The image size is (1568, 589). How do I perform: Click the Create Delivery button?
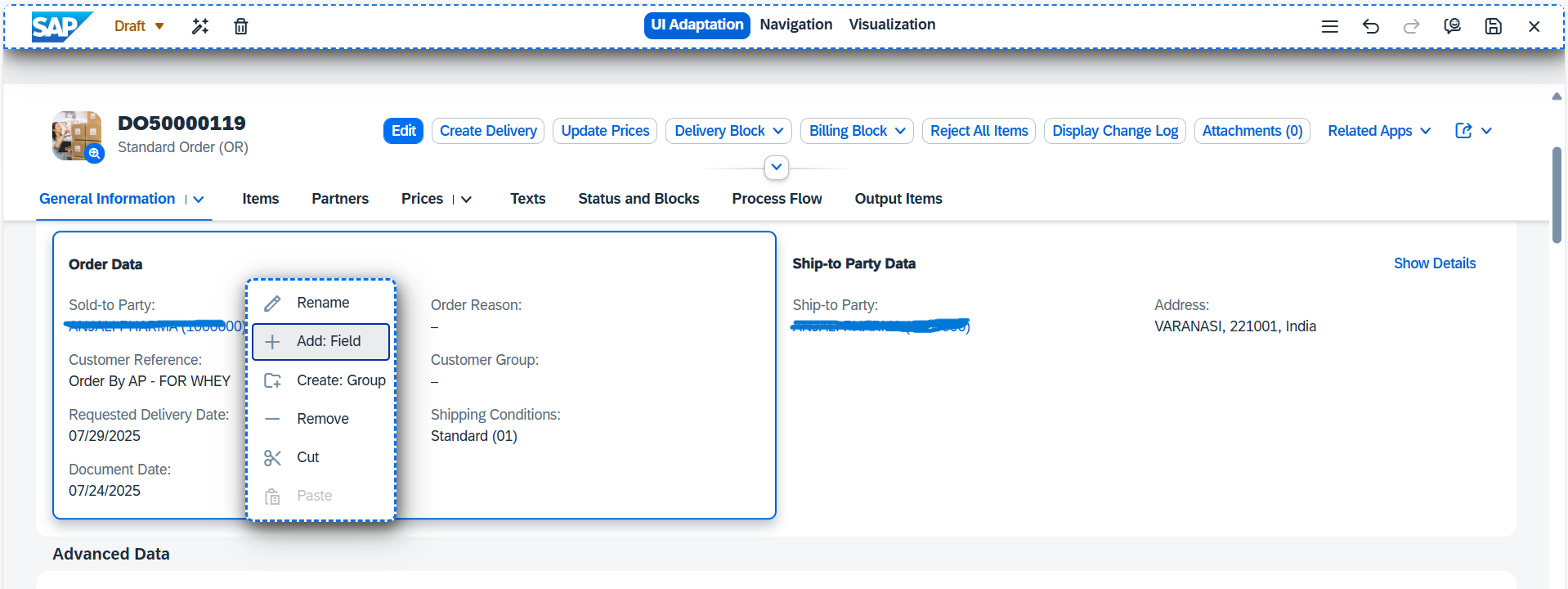(488, 131)
